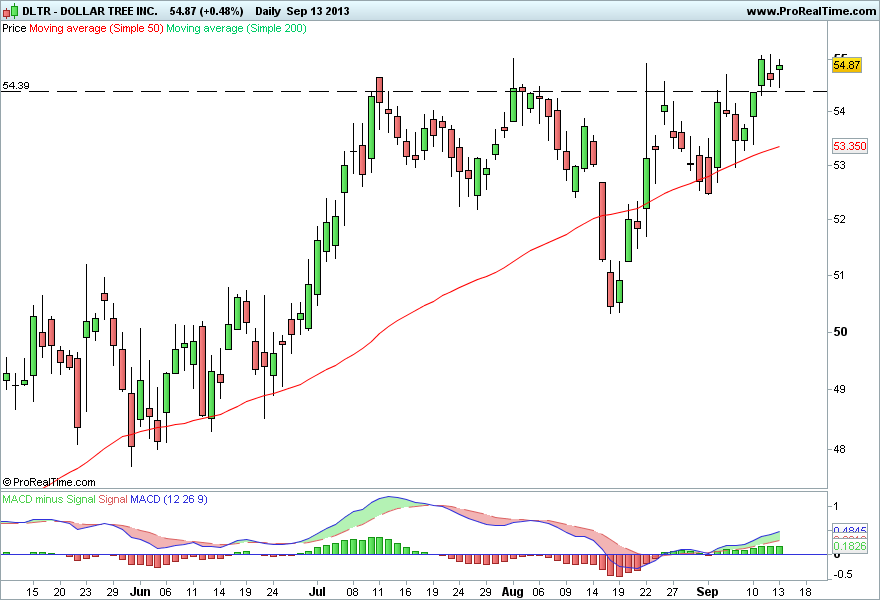
Task: Select the DLTR - DOLLAR TREE INC. title
Action: click(x=90, y=11)
